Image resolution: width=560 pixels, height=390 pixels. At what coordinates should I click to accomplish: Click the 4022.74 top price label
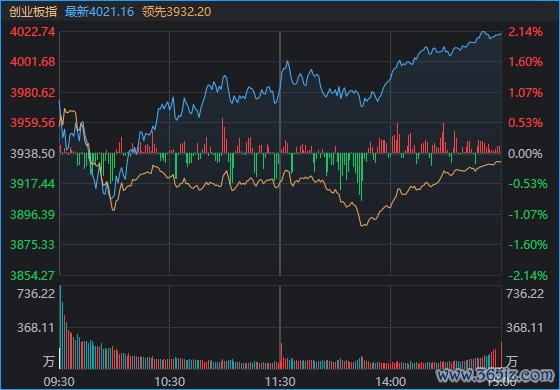click(32, 32)
